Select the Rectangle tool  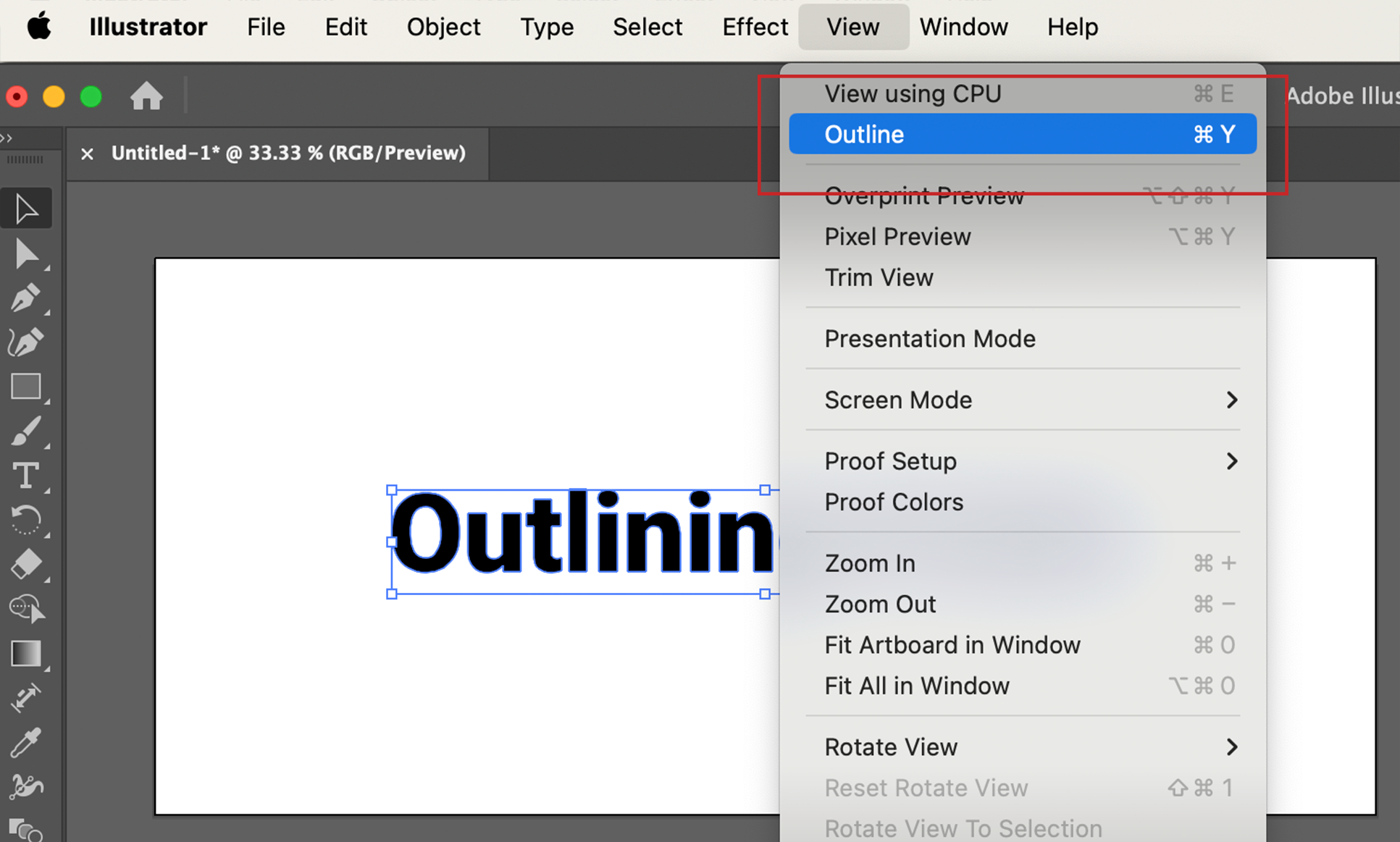[x=26, y=387]
